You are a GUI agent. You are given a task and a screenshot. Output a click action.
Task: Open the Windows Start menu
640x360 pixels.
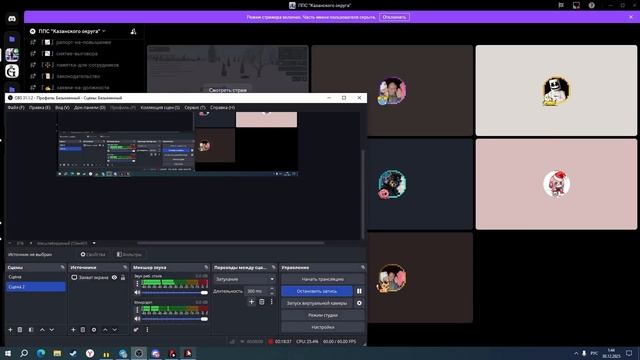(x=8, y=353)
